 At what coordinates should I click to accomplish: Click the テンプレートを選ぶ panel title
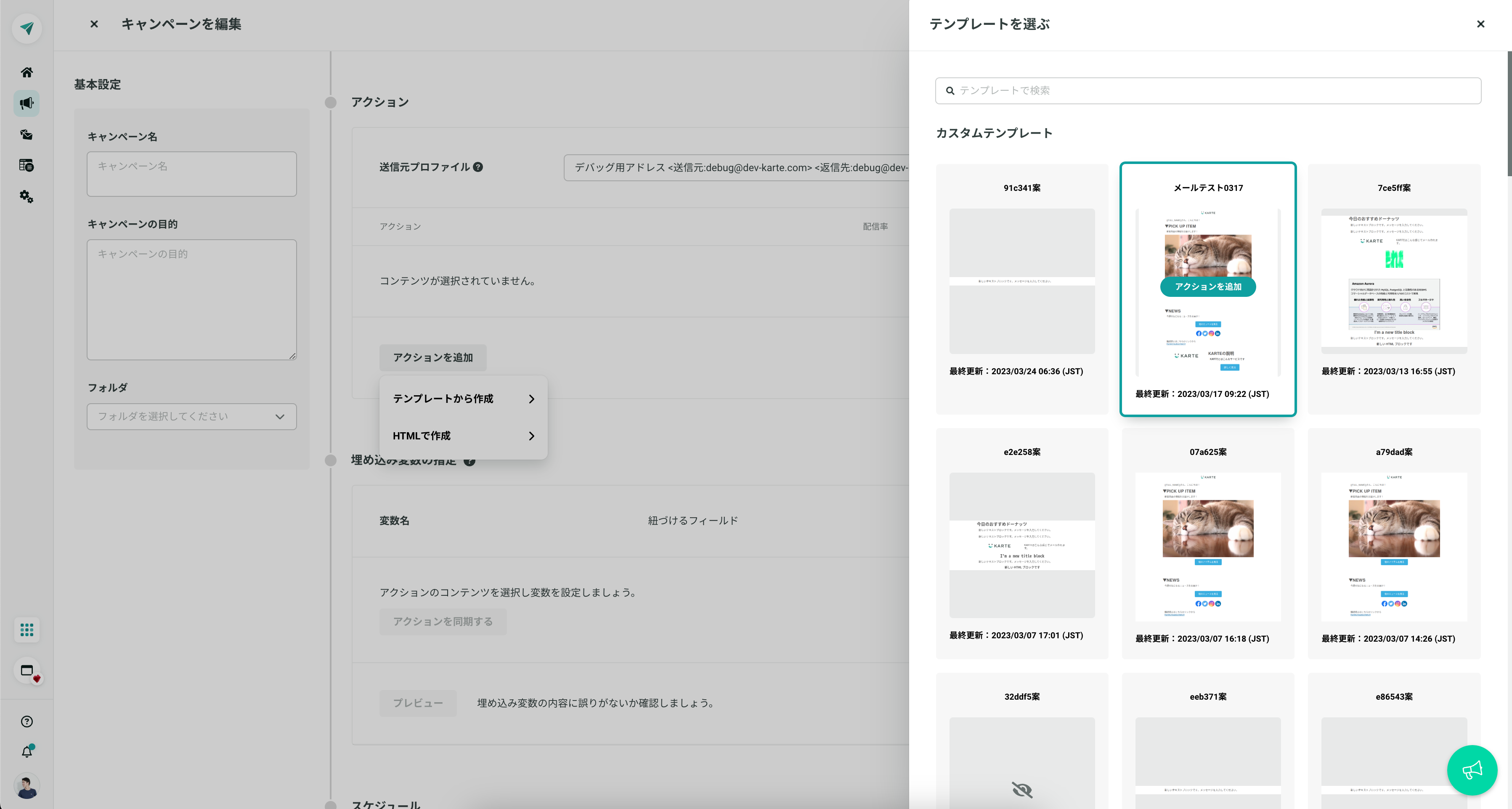pyautogui.click(x=989, y=24)
